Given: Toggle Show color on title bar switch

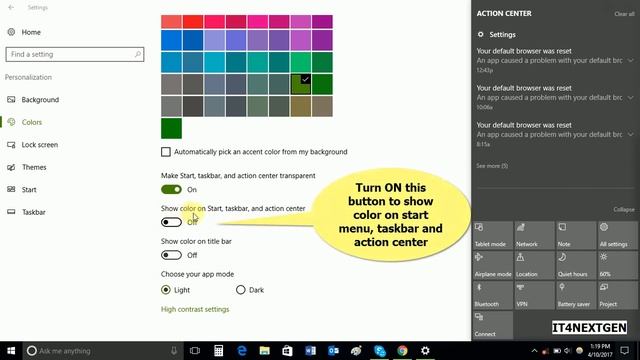Looking at the screenshot, I should point(171,255).
